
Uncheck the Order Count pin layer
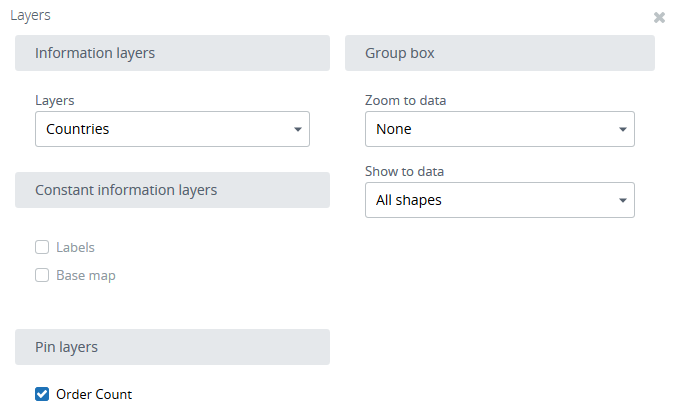[x=42, y=394]
